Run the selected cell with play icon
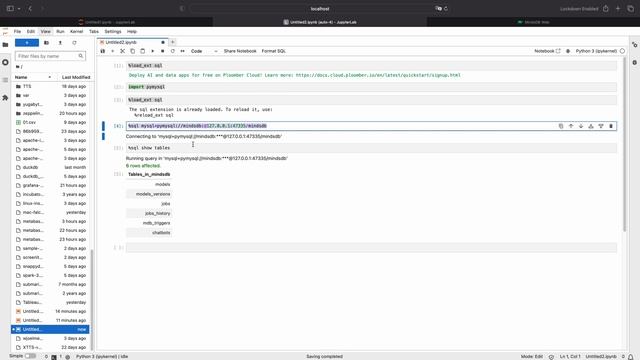 click(x=153, y=51)
